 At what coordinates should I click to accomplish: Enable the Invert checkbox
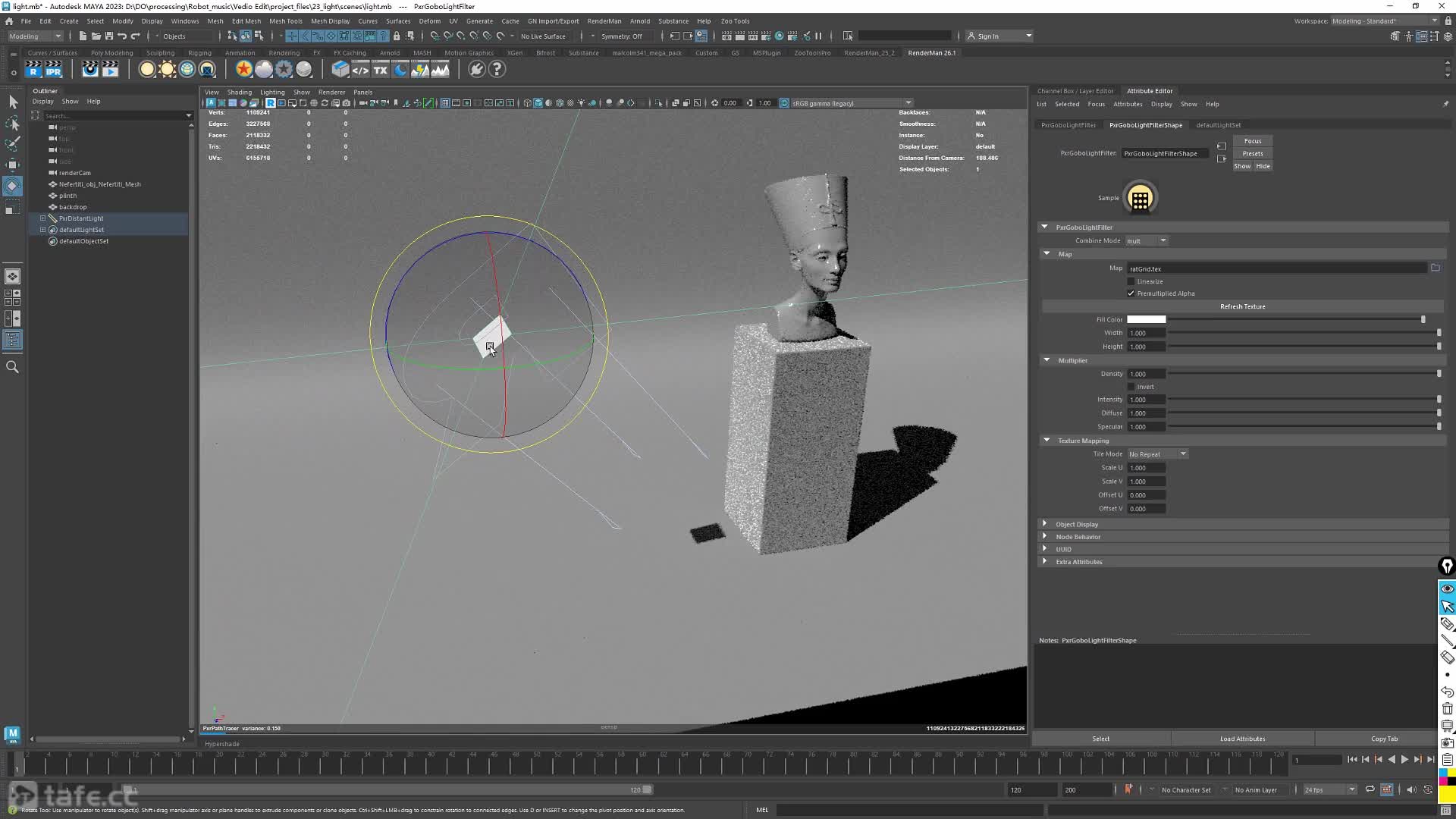pyautogui.click(x=1131, y=387)
